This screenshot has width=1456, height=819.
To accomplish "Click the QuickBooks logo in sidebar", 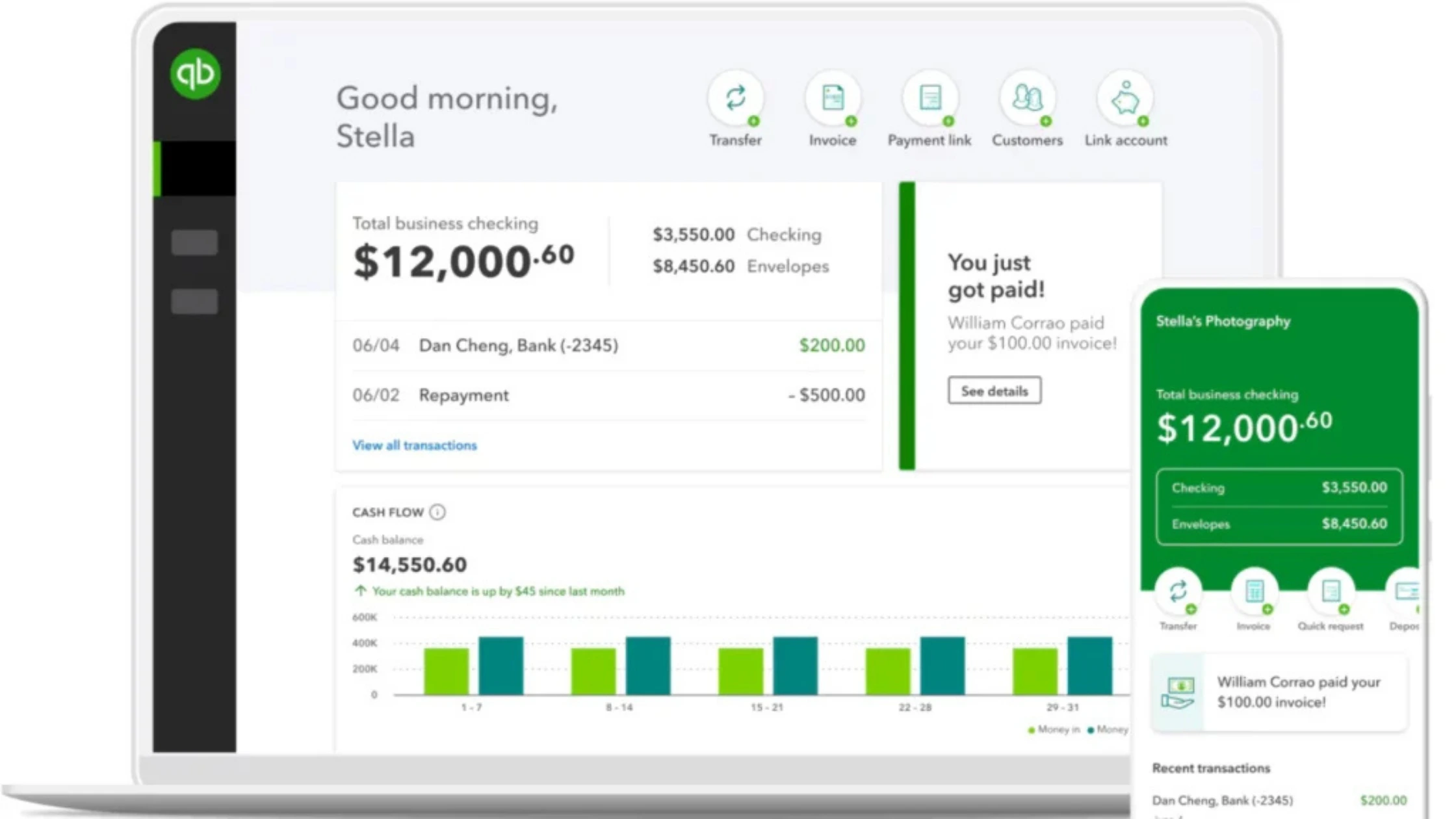I will pyautogui.click(x=195, y=73).
